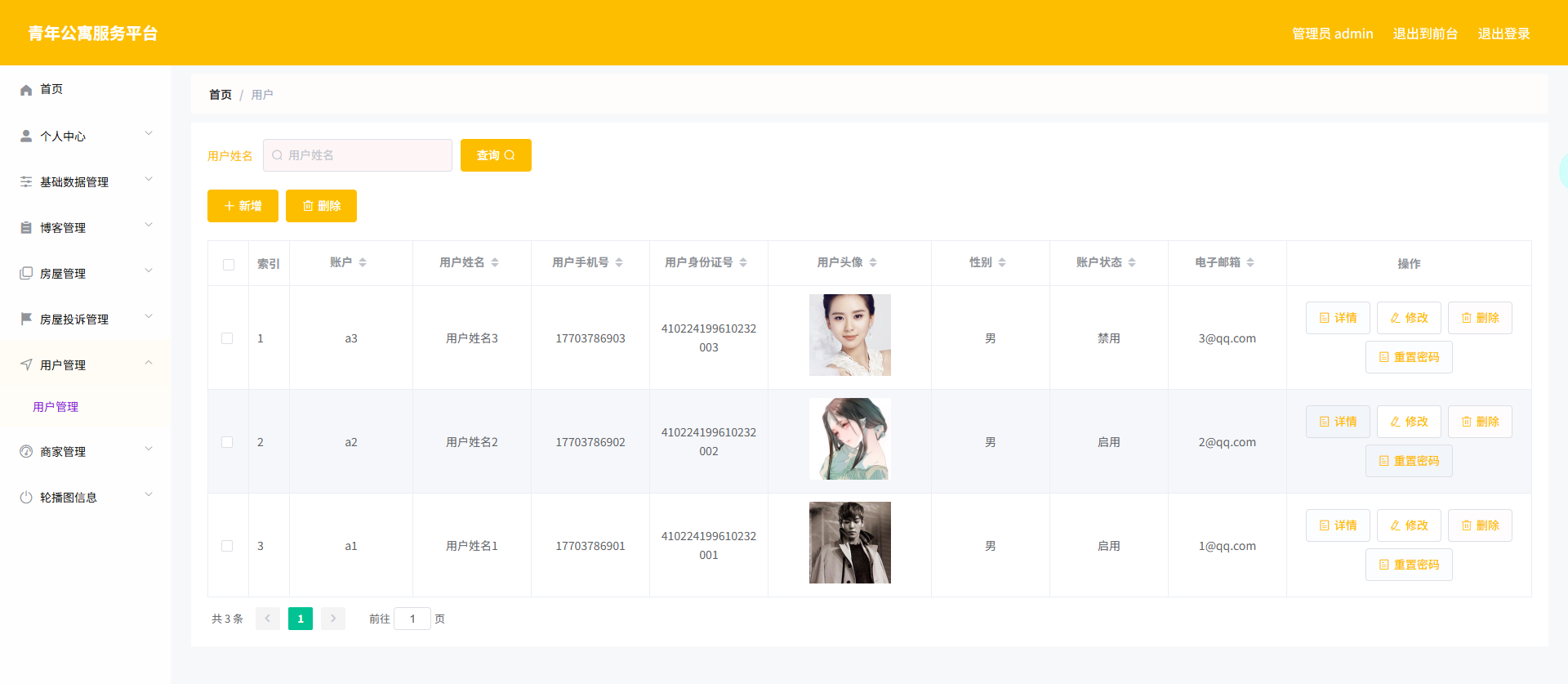The height and width of the screenshot is (684, 1568).
Task: Click 修改 for user a3
Action: (x=1409, y=318)
